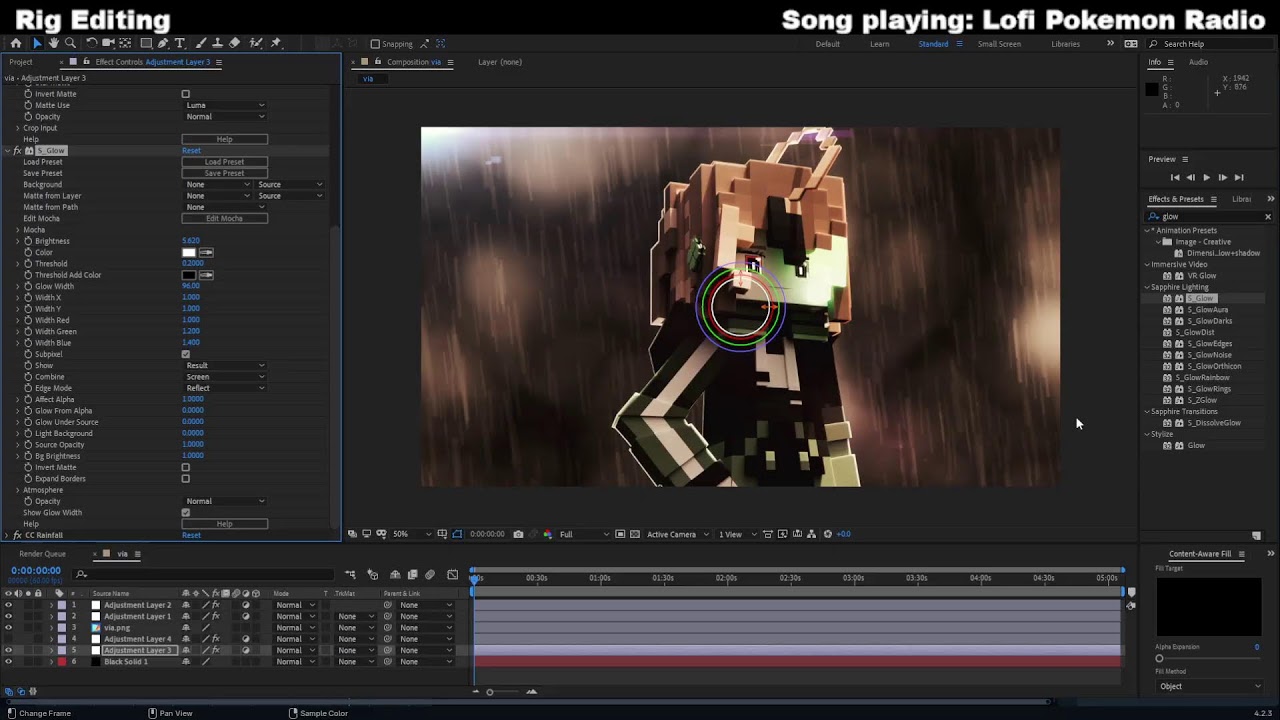Open the glow Color swatch
The width and height of the screenshot is (1280, 720).
tap(189, 252)
